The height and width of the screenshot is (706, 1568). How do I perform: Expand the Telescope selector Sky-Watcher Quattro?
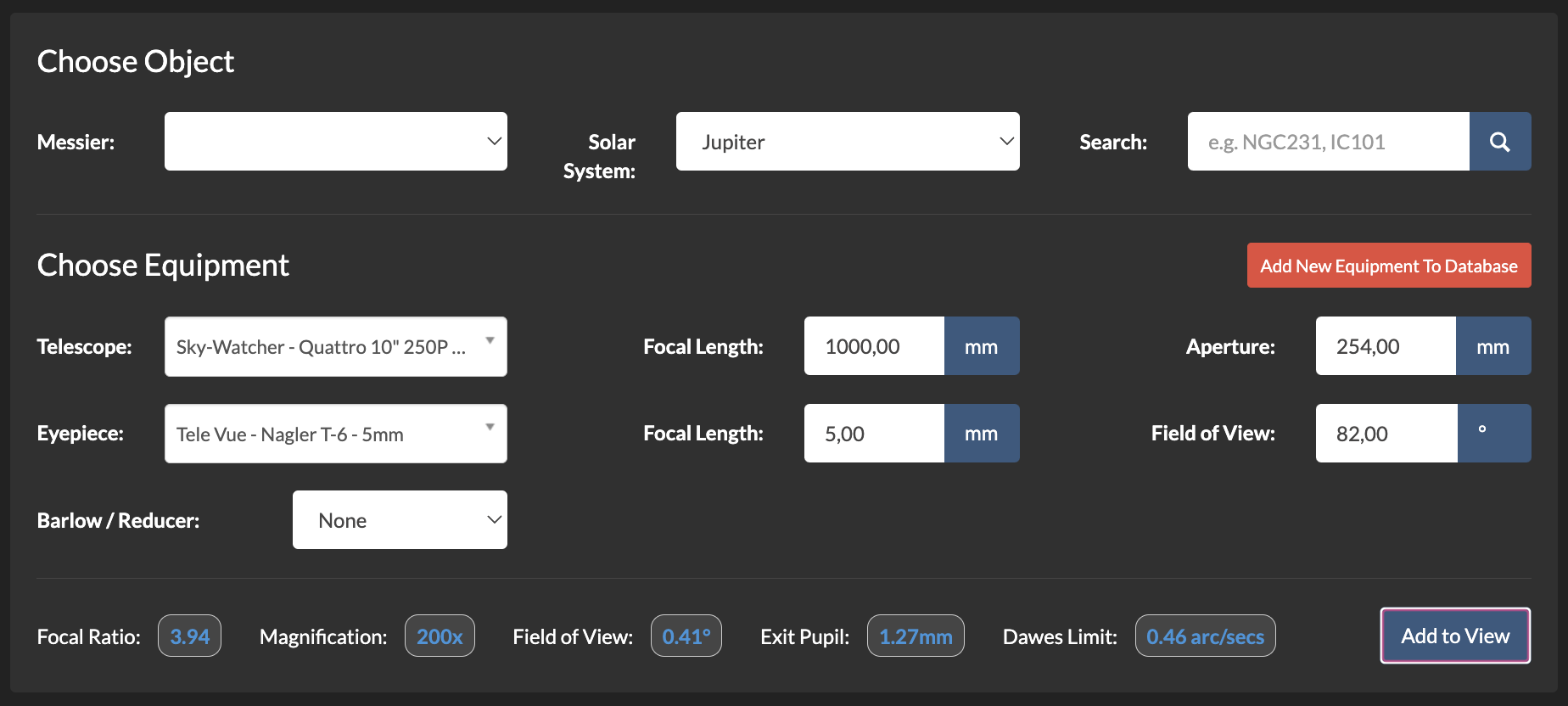(x=336, y=346)
